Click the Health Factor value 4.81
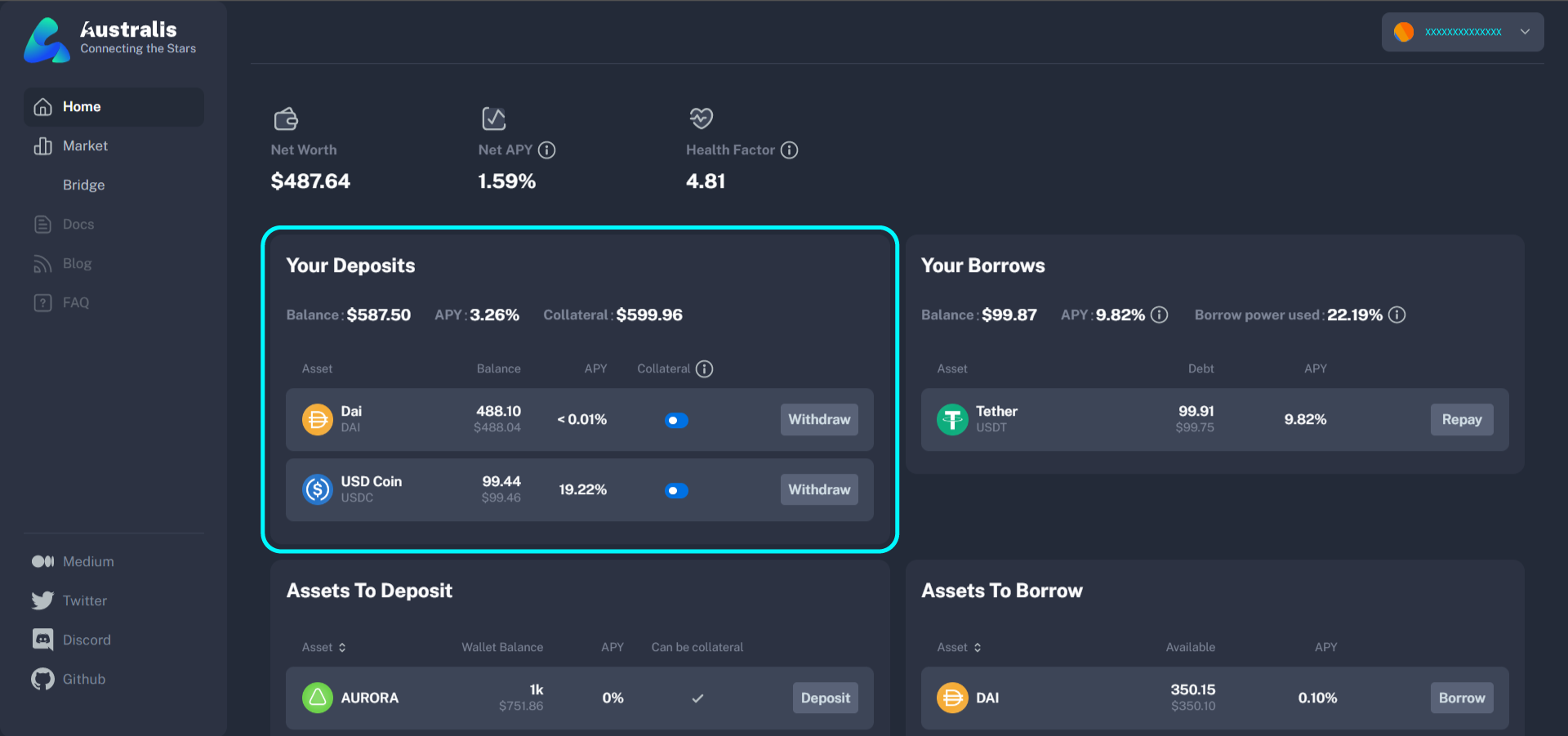Image resolution: width=1568 pixels, height=736 pixels. click(x=706, y=181)
